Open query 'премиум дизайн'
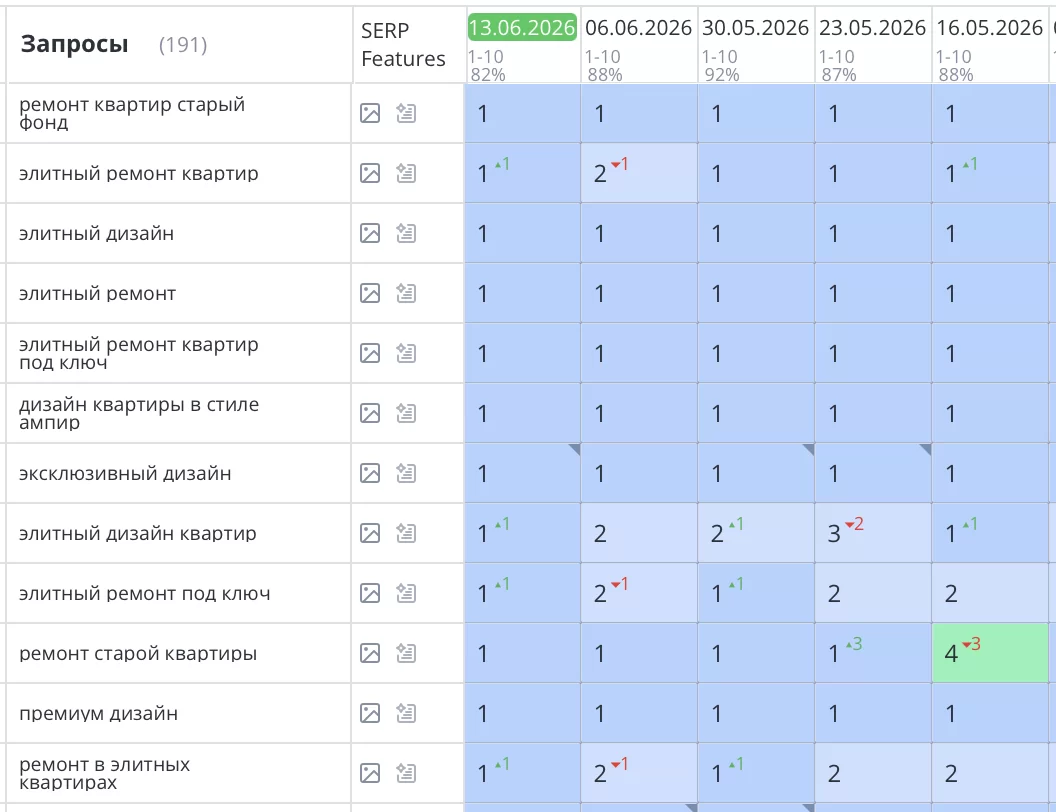Image resolution: width=1056 pixels, height=812 pixels. [98, 713]
